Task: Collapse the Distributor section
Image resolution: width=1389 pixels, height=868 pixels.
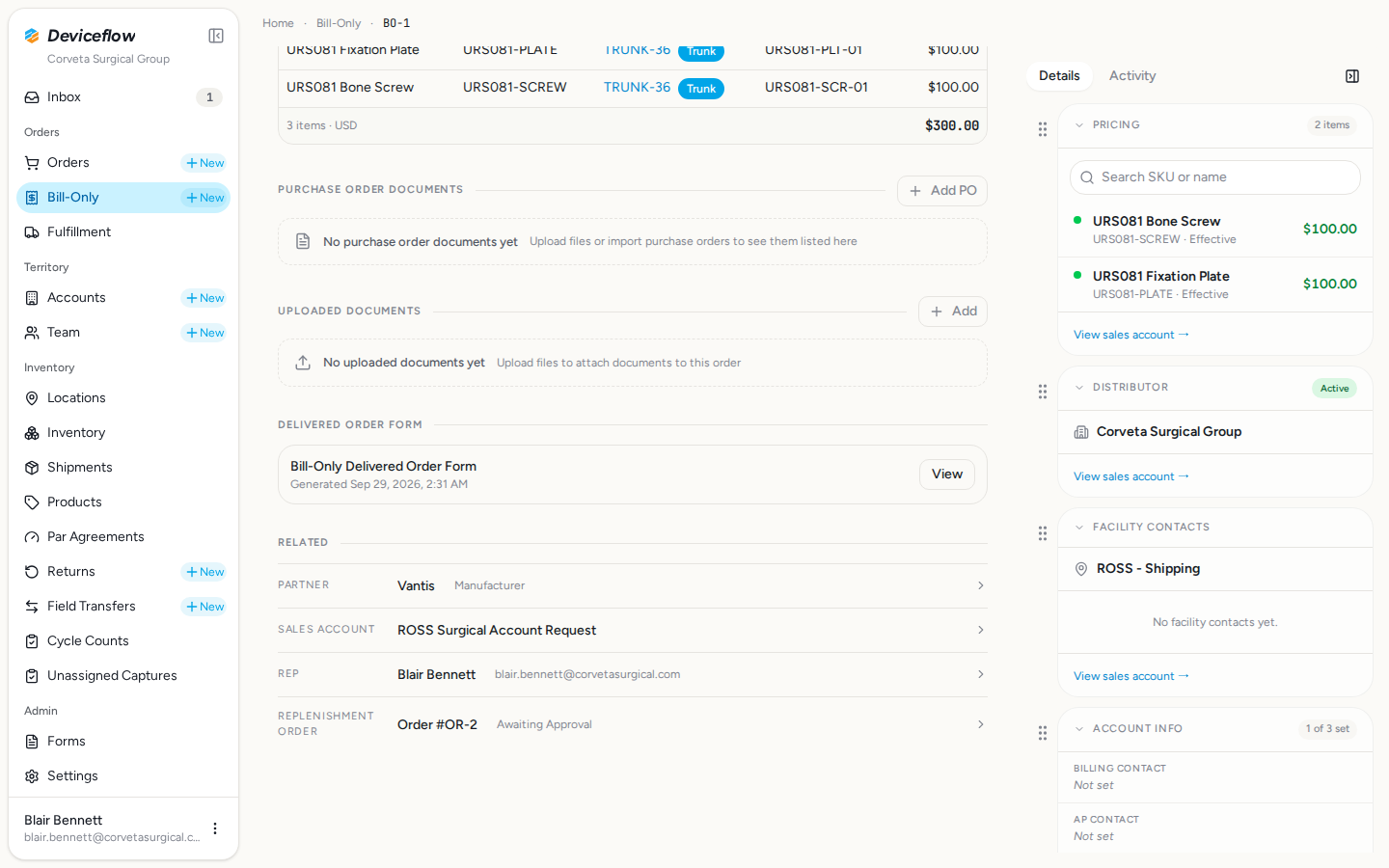Action: pos(1079,388)
